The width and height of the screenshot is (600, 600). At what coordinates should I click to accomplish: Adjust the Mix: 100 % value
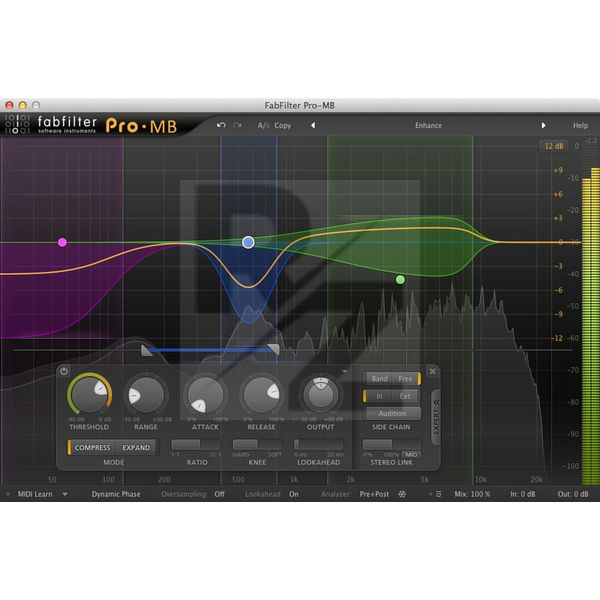coord(472,494)
